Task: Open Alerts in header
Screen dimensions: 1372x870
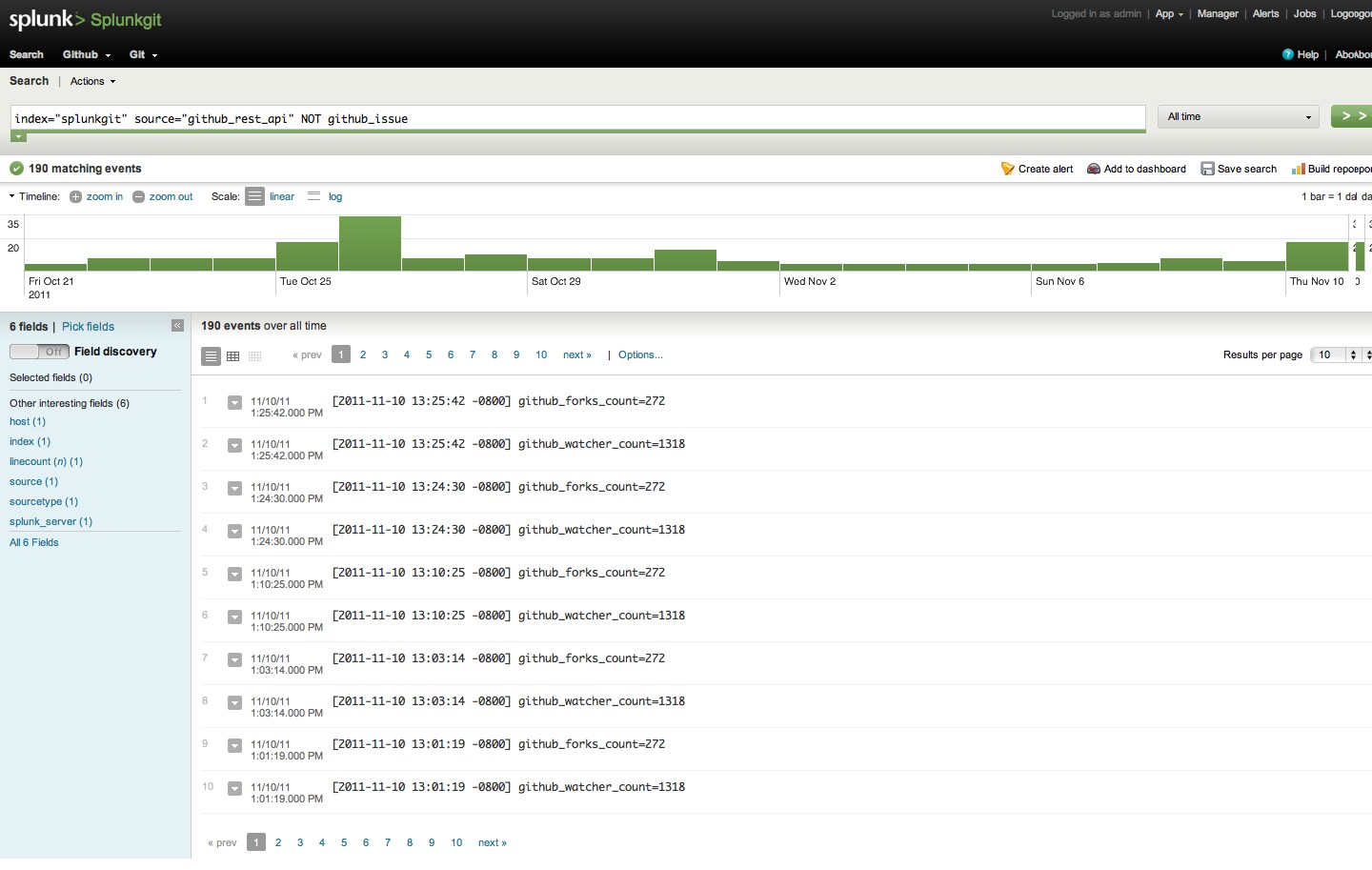Action: [x=1265, y=13]
